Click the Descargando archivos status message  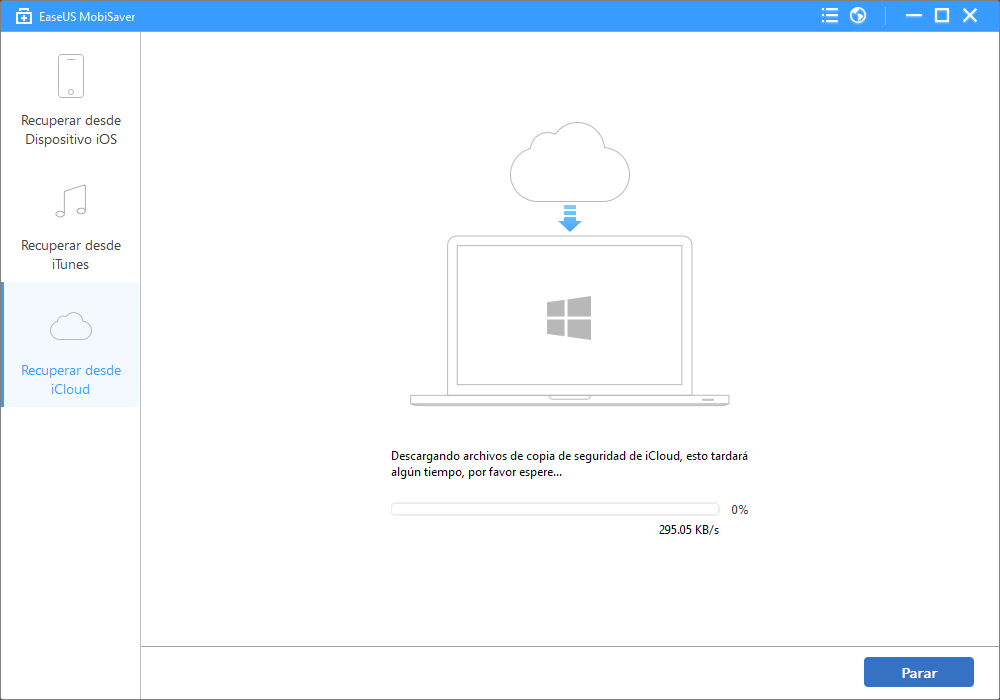click(569, 464)
